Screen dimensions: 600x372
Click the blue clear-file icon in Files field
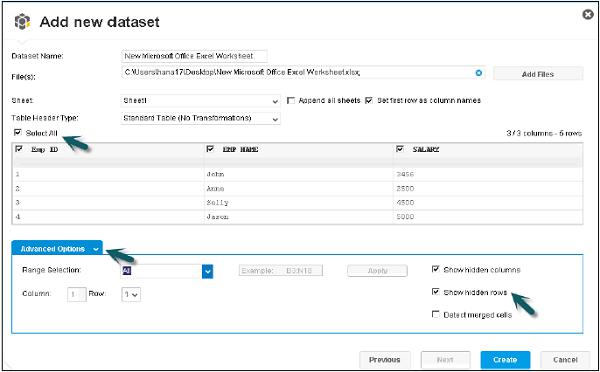(478, 73)
